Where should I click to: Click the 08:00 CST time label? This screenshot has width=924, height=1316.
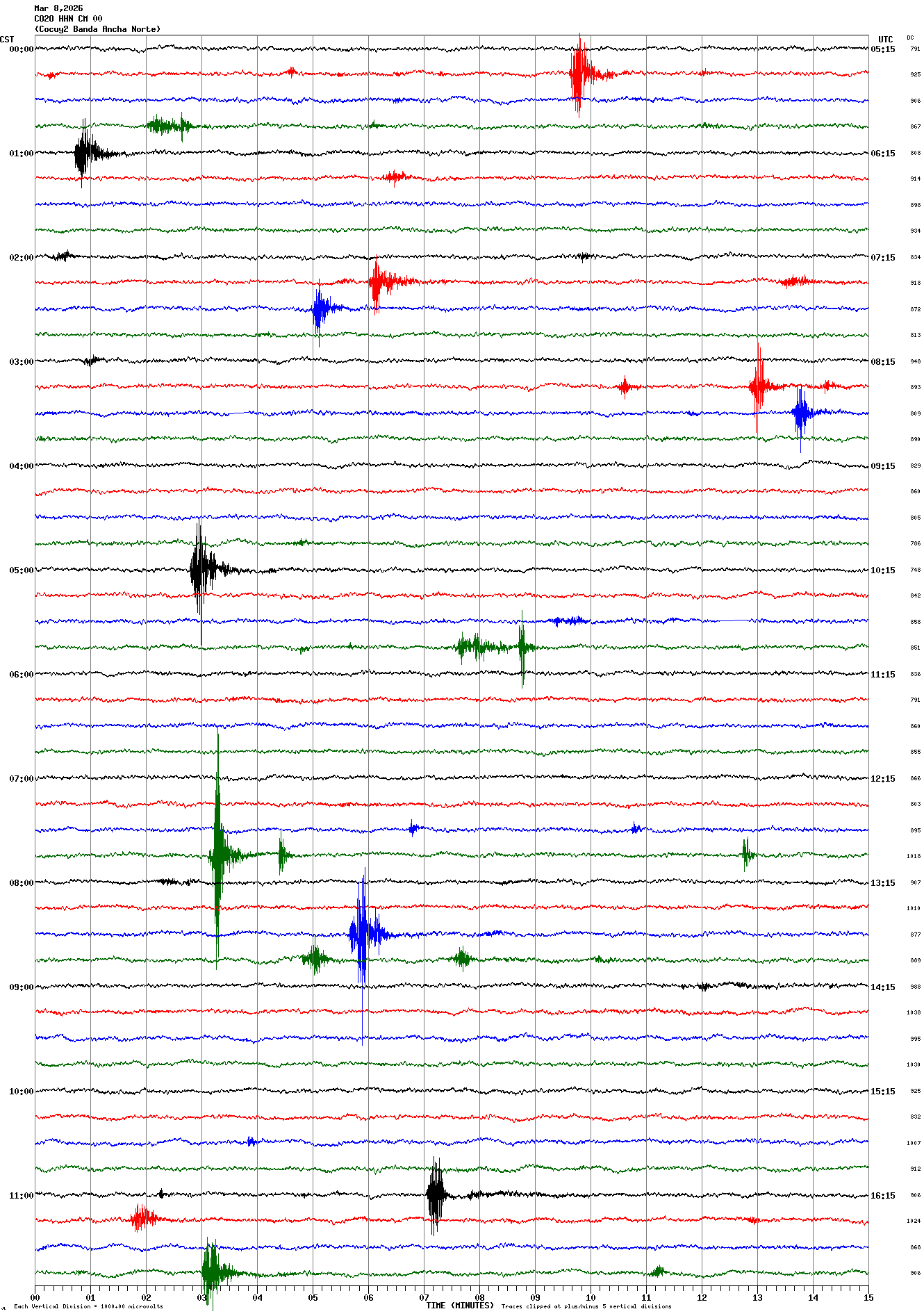(x=21, y=883)
